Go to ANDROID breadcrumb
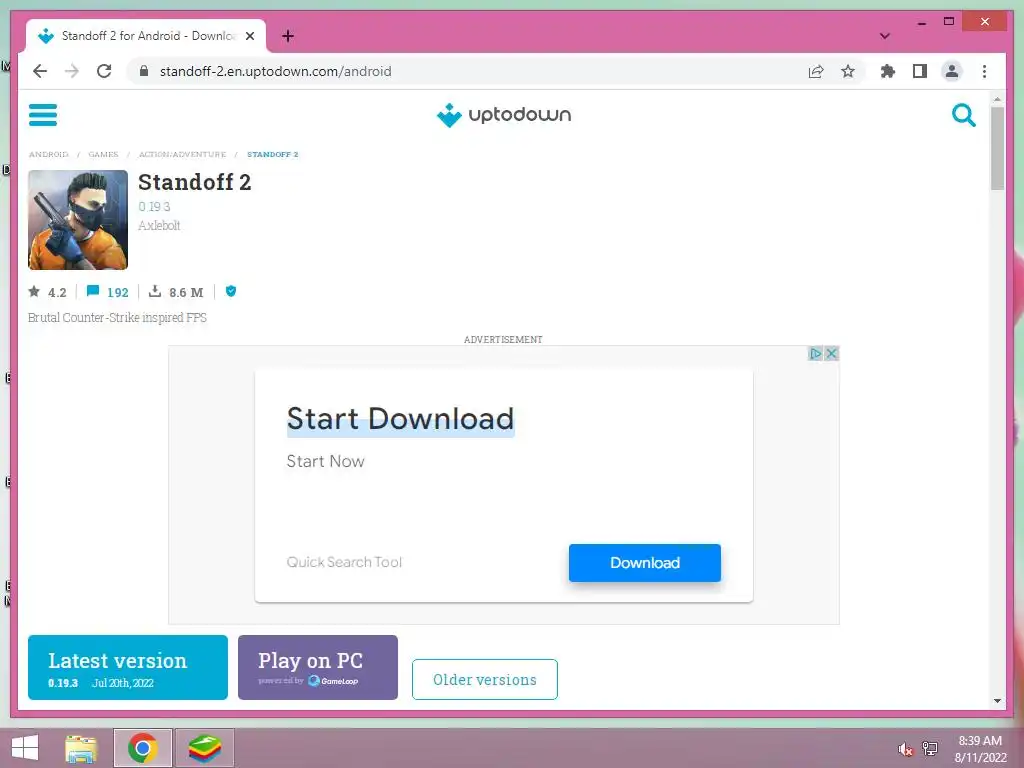Screen dimensions: 1024x768 pos(48,155)
